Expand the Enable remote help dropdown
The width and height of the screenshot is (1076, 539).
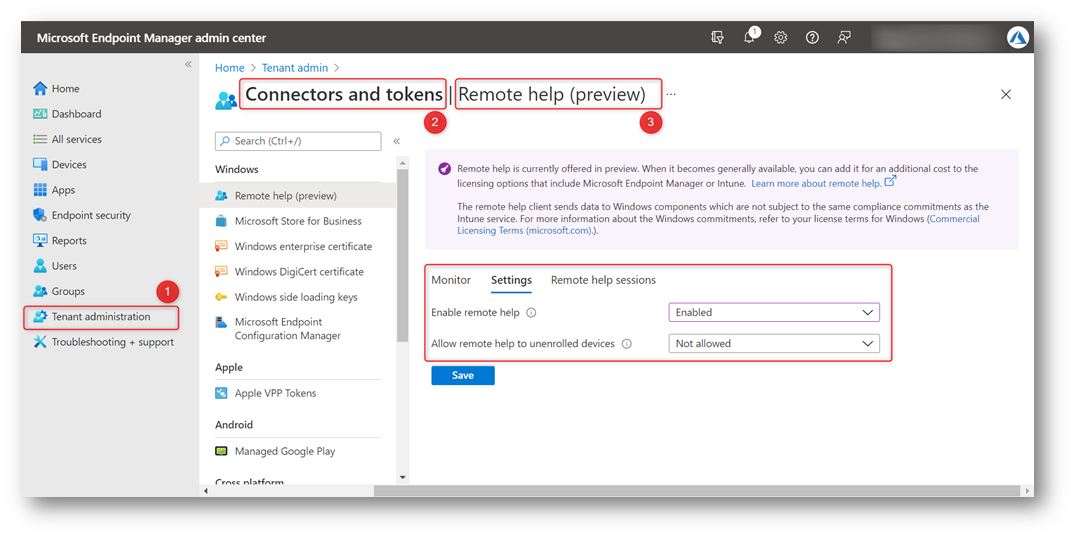click(774, 312)
